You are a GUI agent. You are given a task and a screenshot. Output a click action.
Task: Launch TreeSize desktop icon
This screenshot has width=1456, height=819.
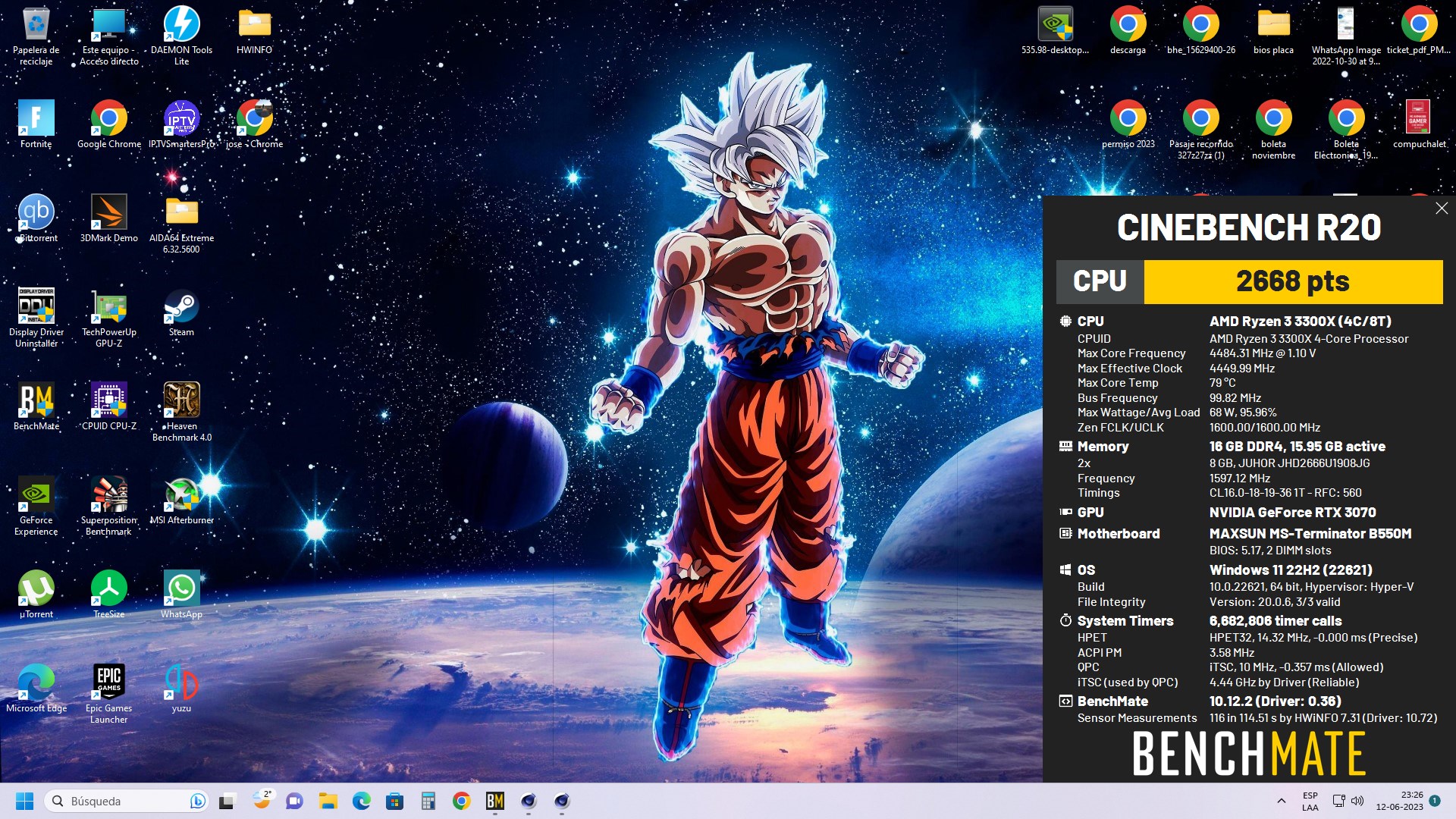(x=109, y=595)
